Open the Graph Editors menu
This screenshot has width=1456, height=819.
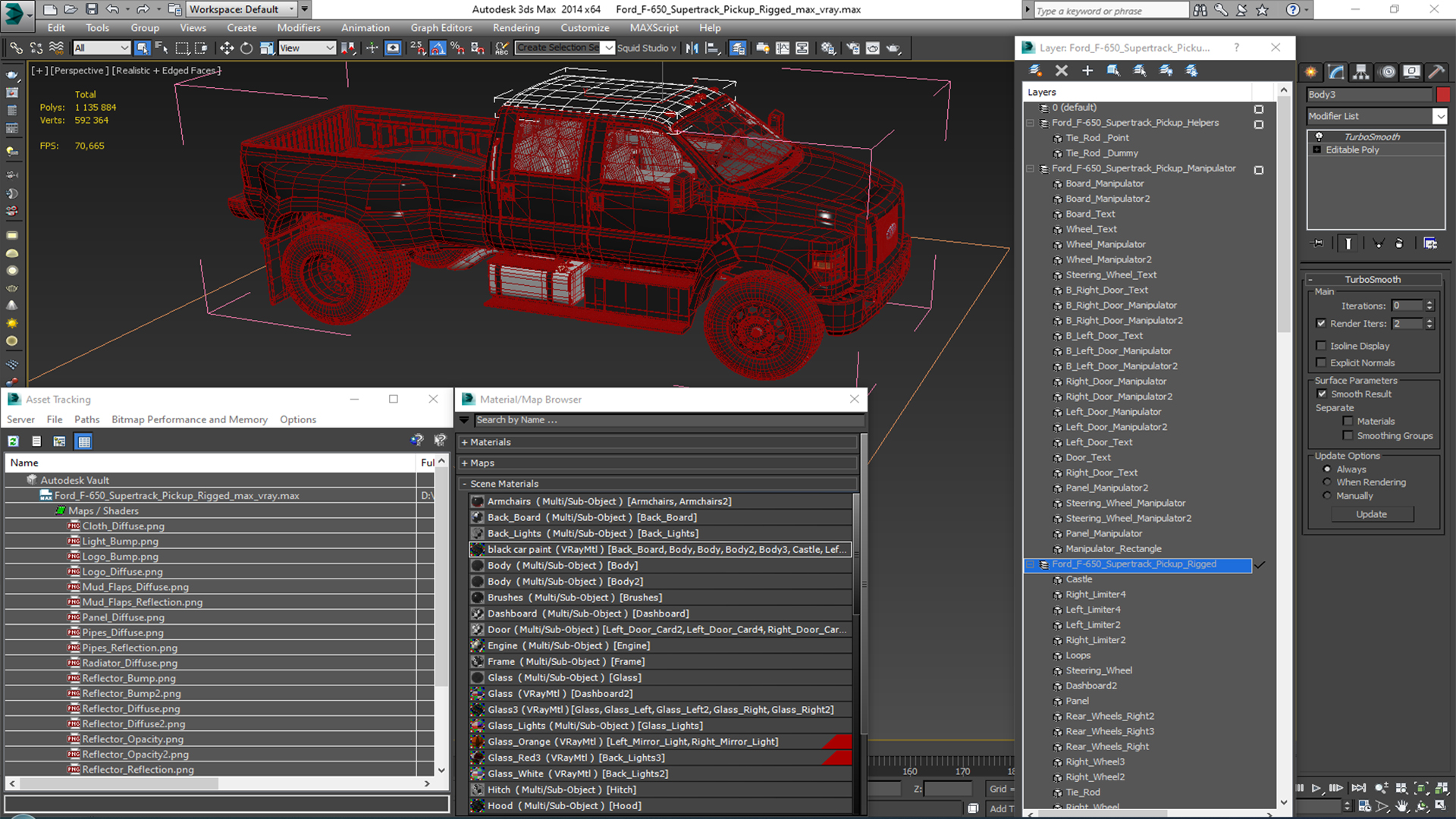pyautogui.click(x=441, y=28)
